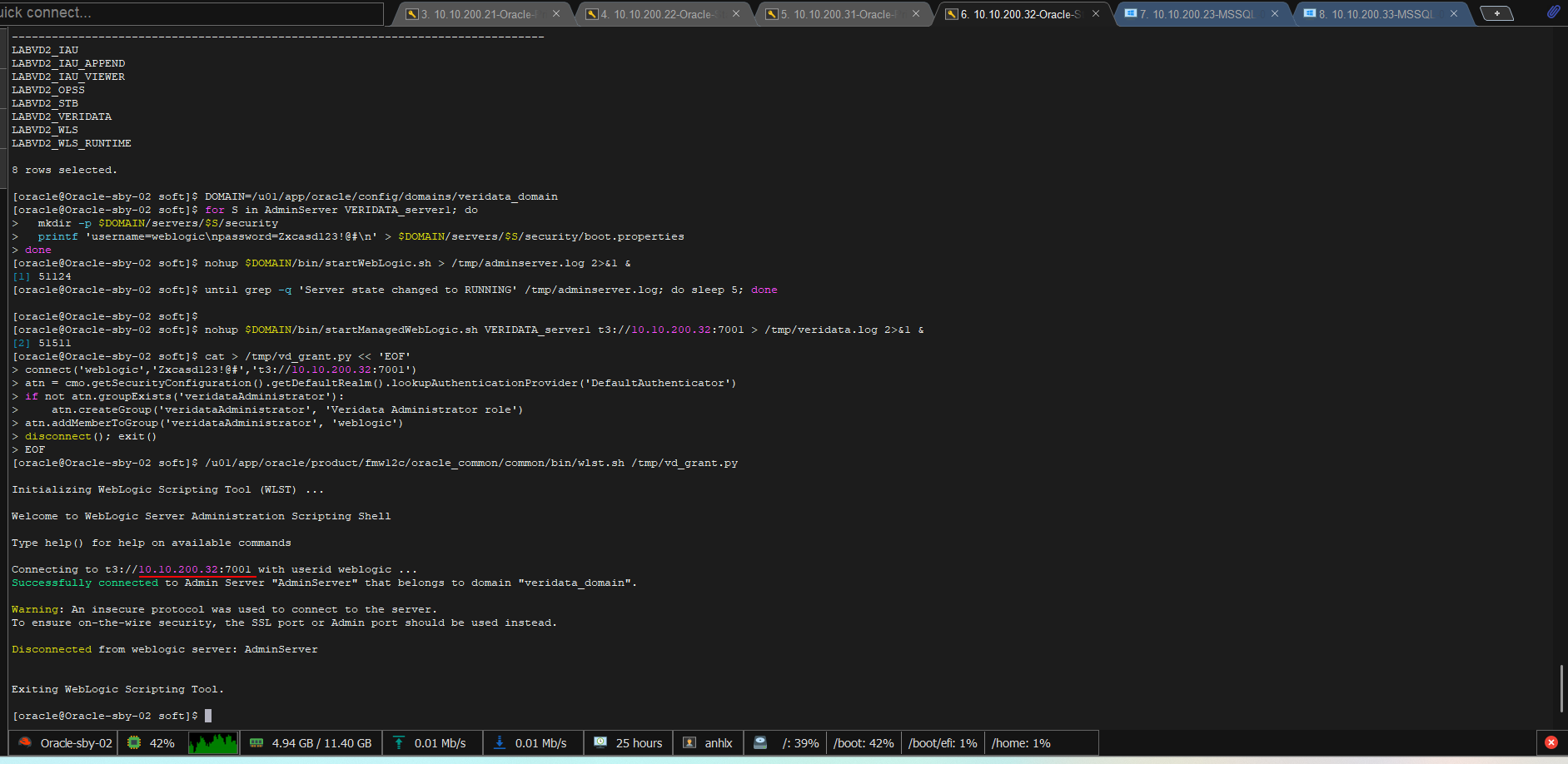
Task: Click the SSH key icon on tab 5
Action: coord(772,14)
